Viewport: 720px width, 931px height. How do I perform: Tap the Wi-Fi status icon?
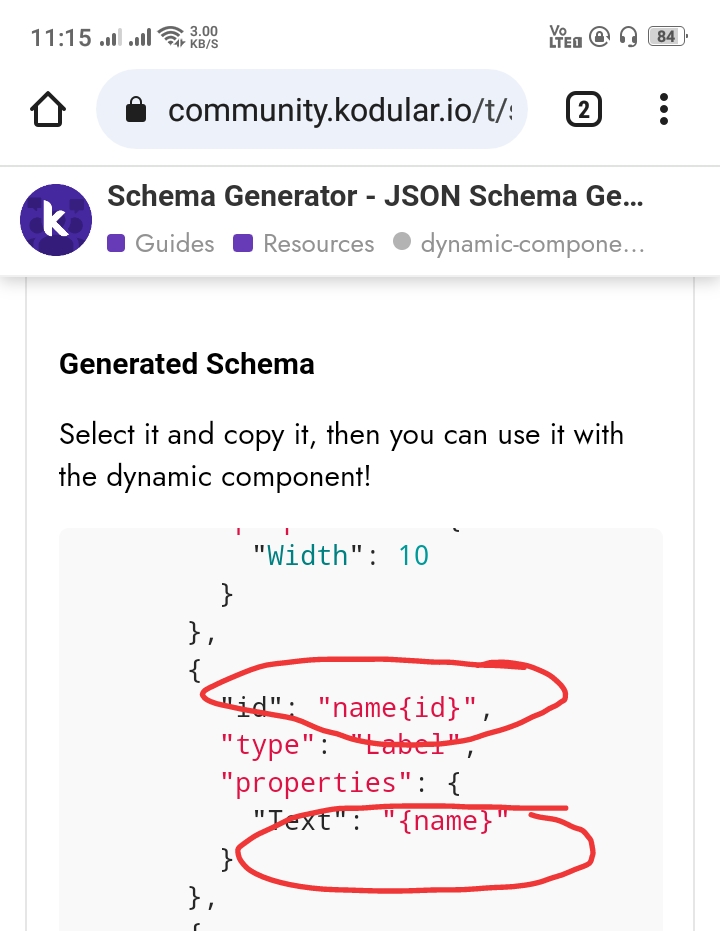pos(172,36)
